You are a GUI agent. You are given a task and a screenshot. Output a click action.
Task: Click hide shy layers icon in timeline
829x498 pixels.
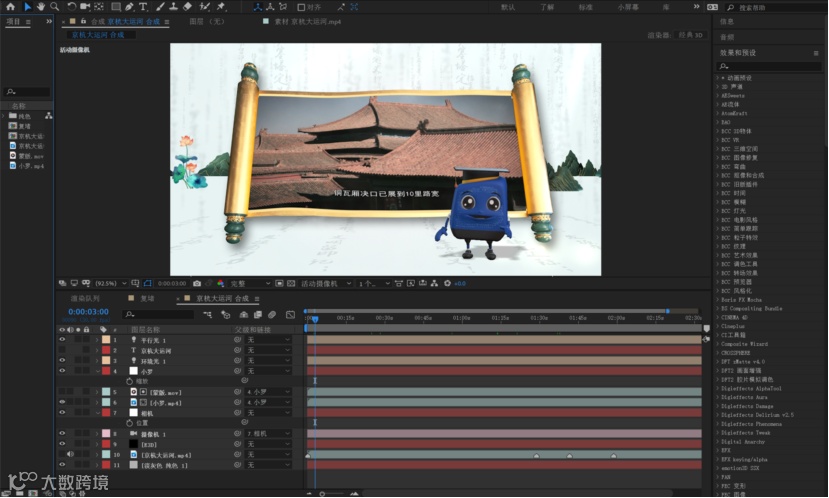[x=244, y=315]
